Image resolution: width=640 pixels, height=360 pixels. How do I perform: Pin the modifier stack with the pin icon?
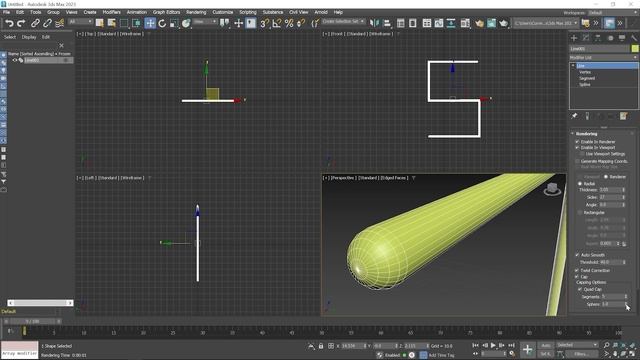(x=574, y=116)
